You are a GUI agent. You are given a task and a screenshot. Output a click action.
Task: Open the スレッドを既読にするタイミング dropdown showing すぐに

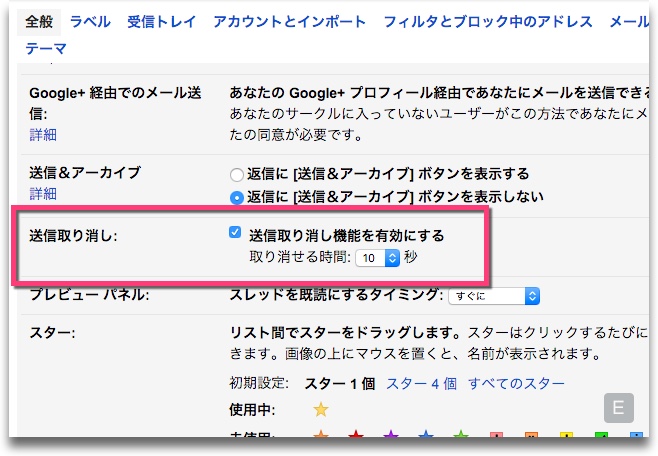(x=494, y=296)
